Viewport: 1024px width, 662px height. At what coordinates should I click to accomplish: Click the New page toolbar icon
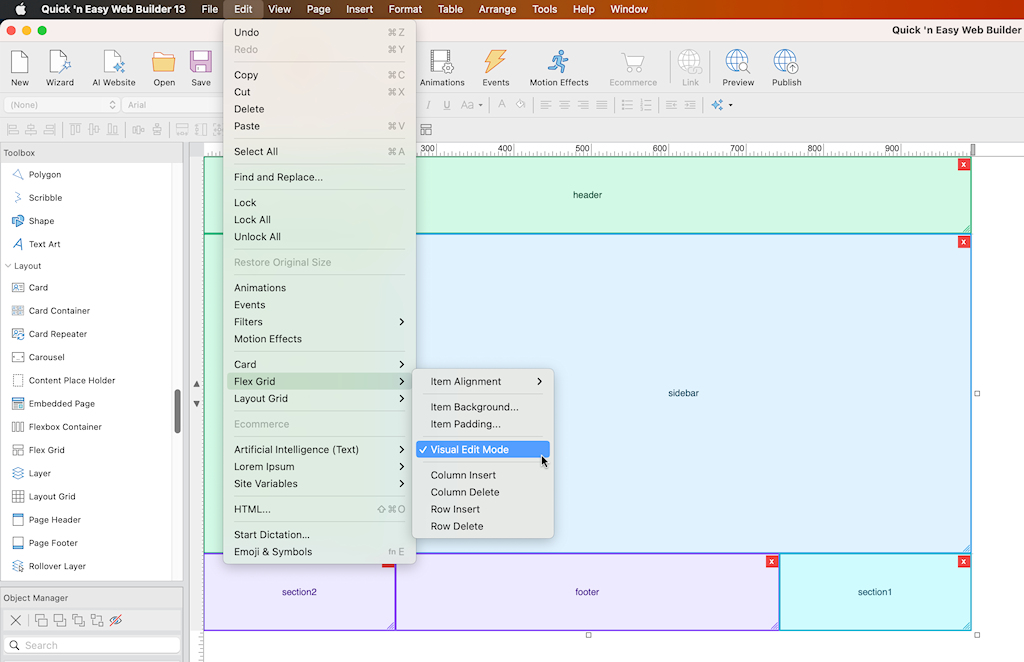20,68
